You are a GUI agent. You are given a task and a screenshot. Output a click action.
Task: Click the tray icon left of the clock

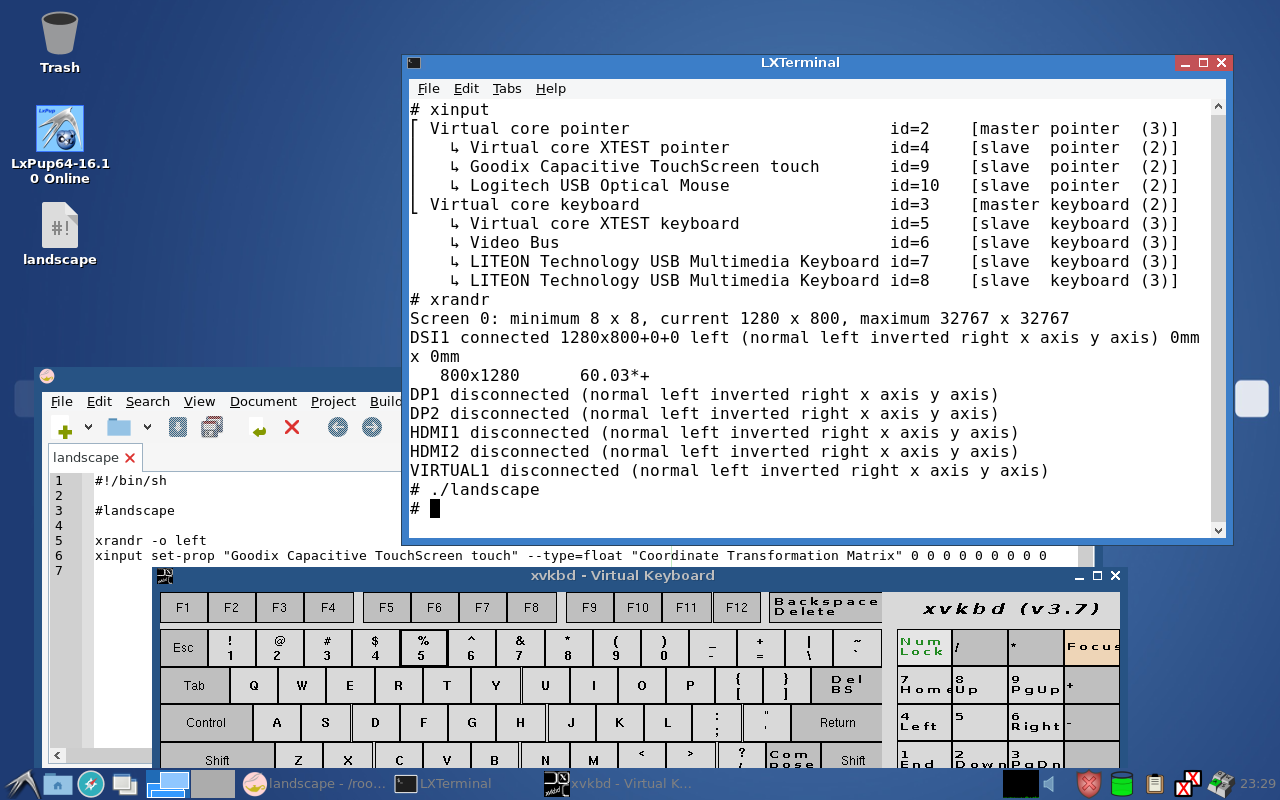click(1221, 784)
